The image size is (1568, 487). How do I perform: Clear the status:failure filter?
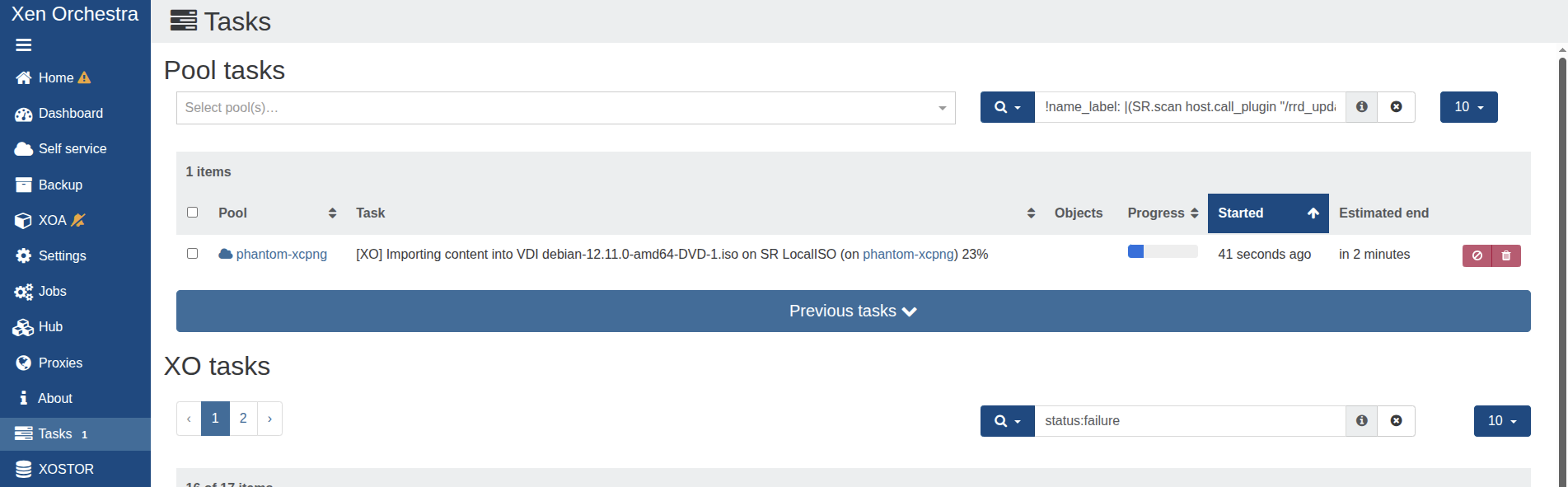click(x=1396, y=421)
